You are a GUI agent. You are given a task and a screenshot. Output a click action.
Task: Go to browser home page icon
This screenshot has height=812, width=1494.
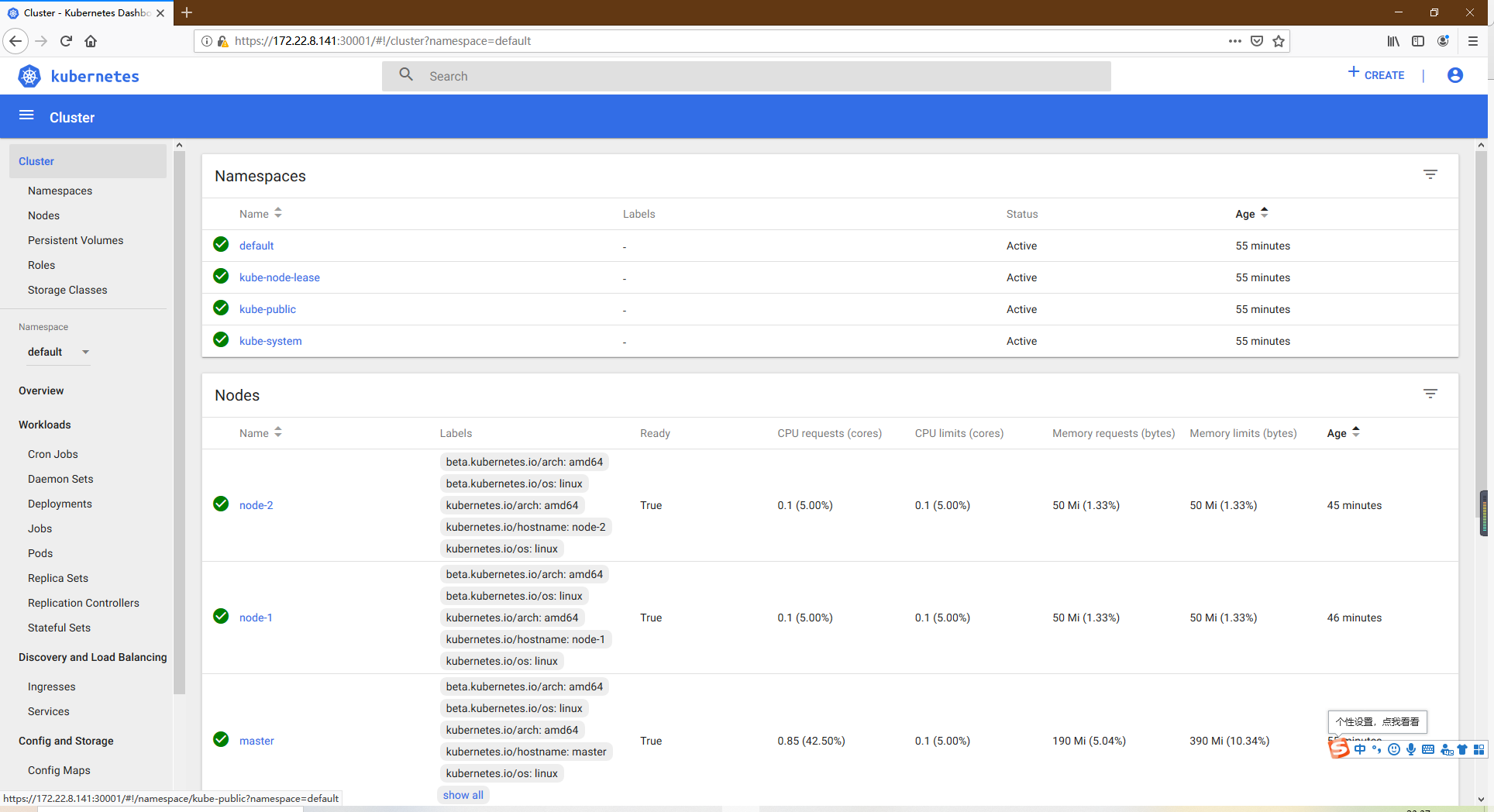91,41
